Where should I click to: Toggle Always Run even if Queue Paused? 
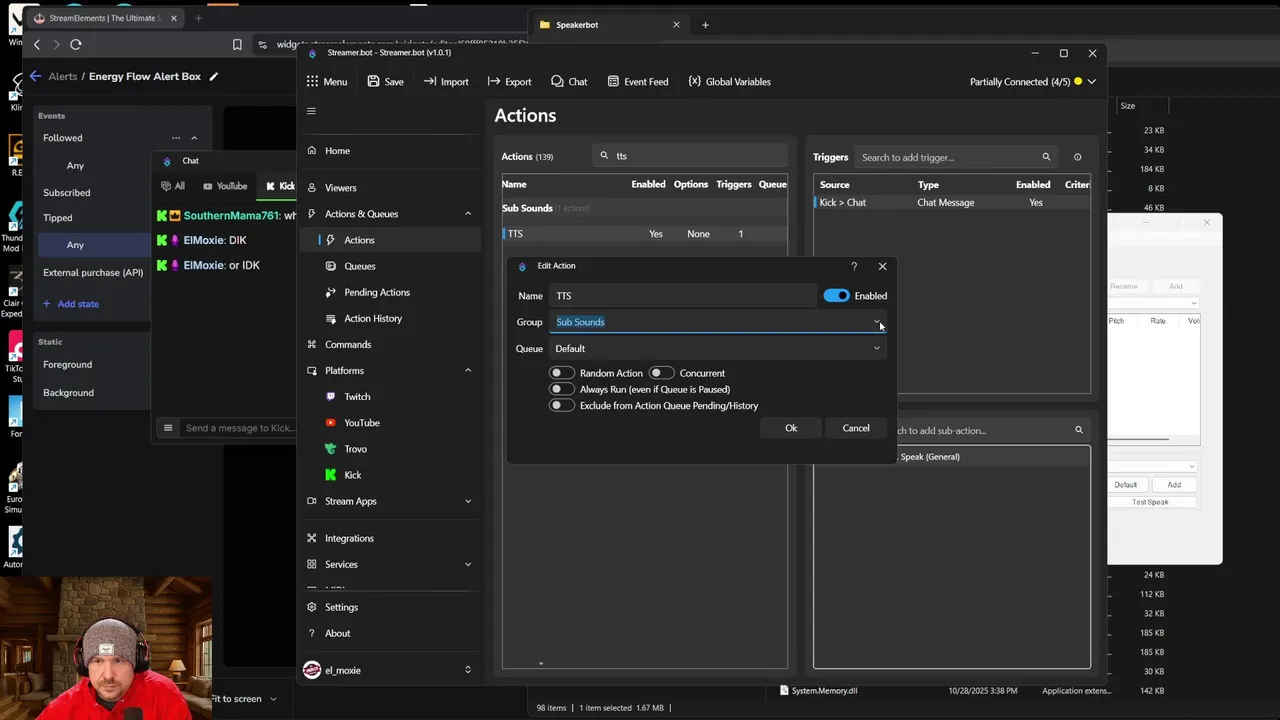pyautogui.click(x=562, y=389)
